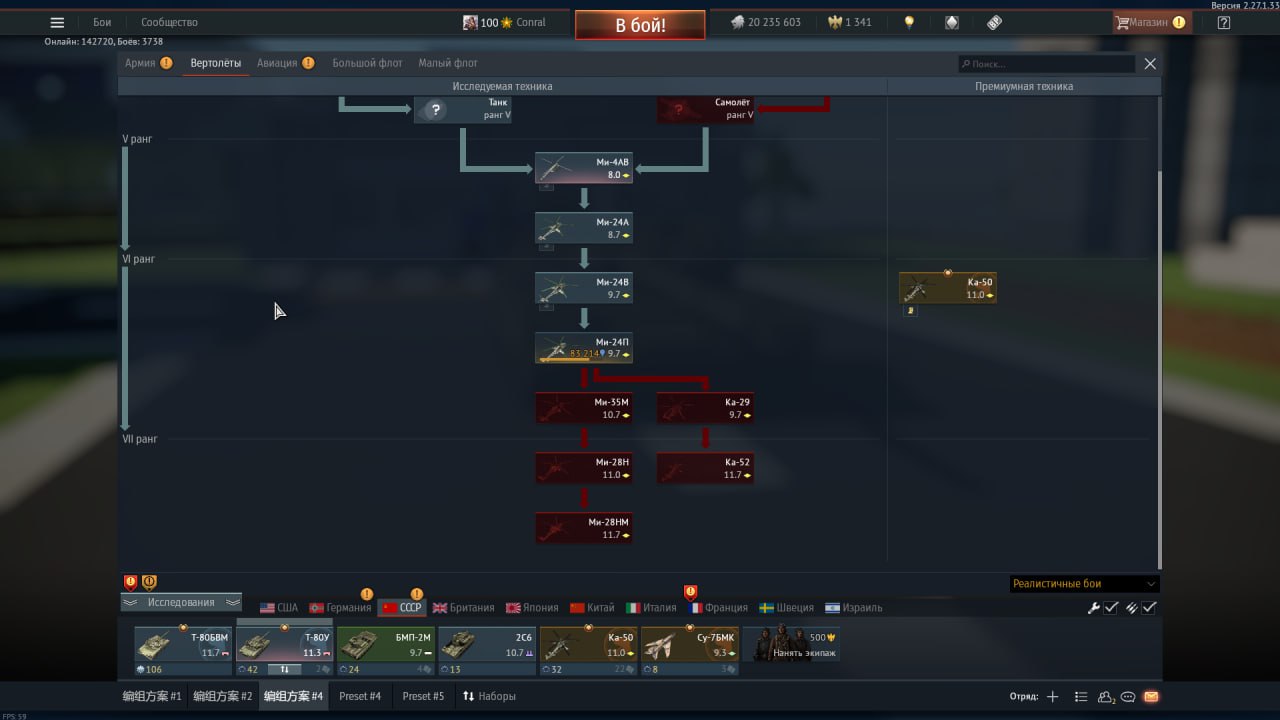Open the hamburger main menu
This screenshot has width=1280, height=720.
tap(57, 22)
